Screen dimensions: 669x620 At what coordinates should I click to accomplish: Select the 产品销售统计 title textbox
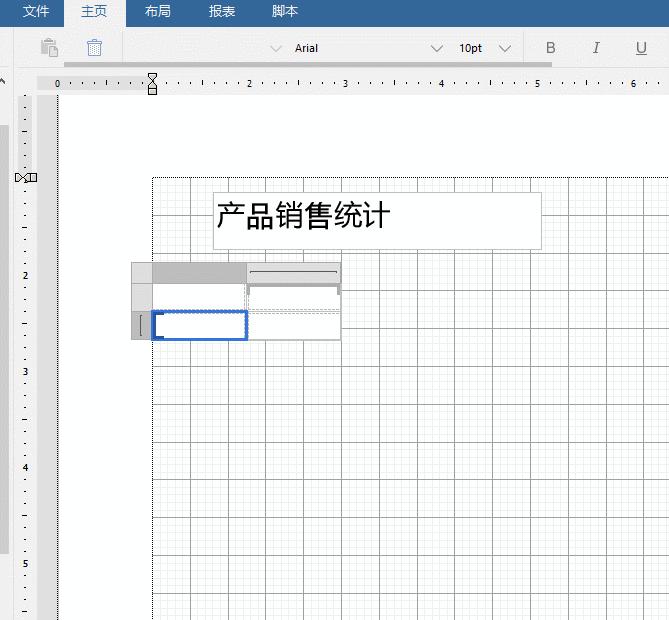[x=377, y=221]
